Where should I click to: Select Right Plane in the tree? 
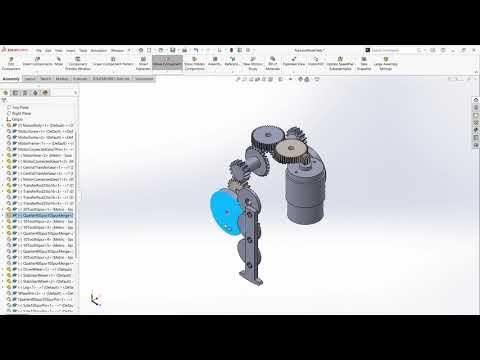(x=21, y=113)
